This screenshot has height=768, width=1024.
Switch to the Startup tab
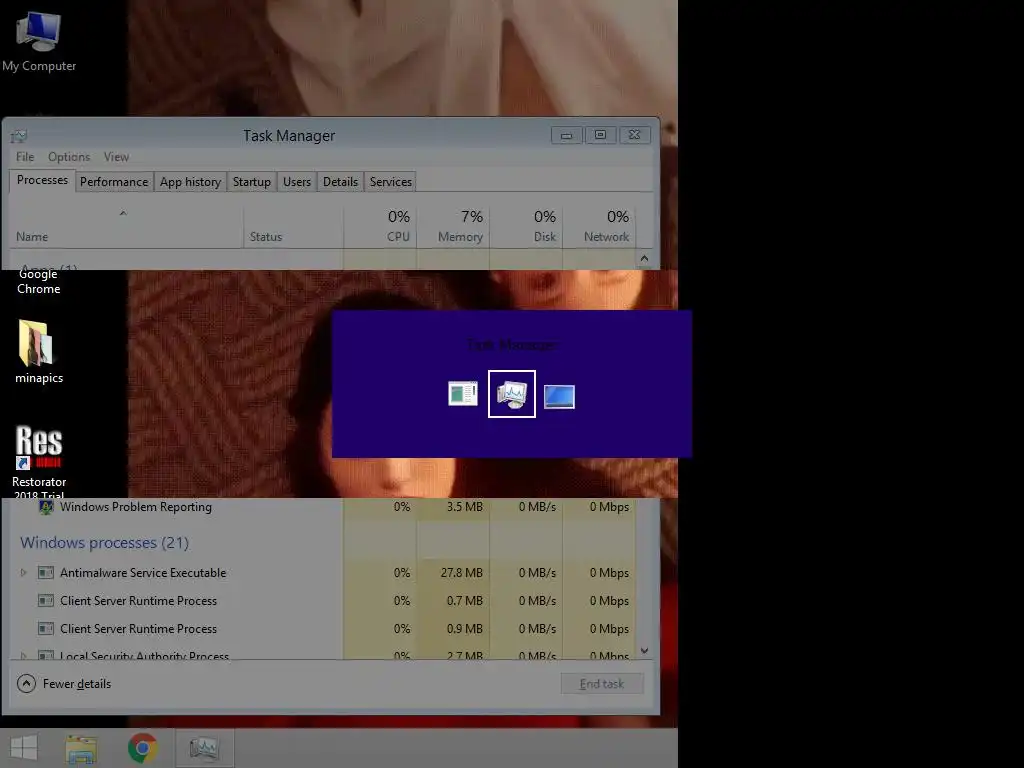point(251,182)
